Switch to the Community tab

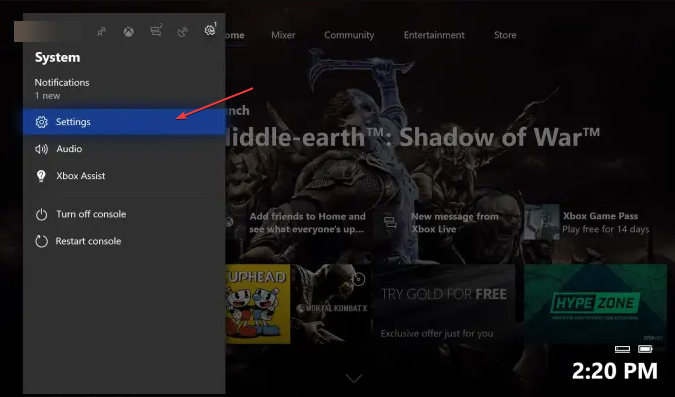pos(349,35)
